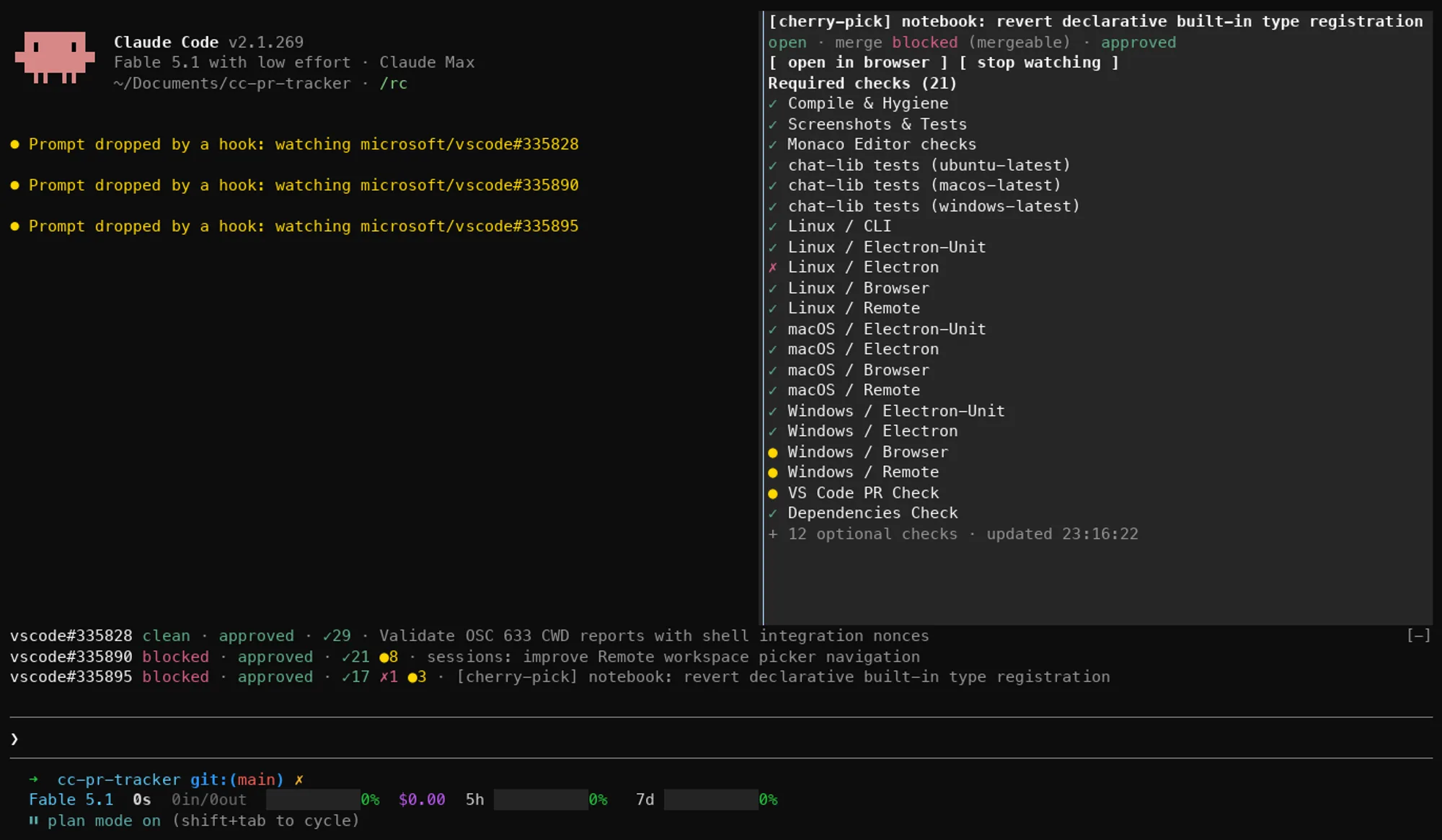Click the checkmark beside macOS / Electron-Unit

[x=773, y=330]
